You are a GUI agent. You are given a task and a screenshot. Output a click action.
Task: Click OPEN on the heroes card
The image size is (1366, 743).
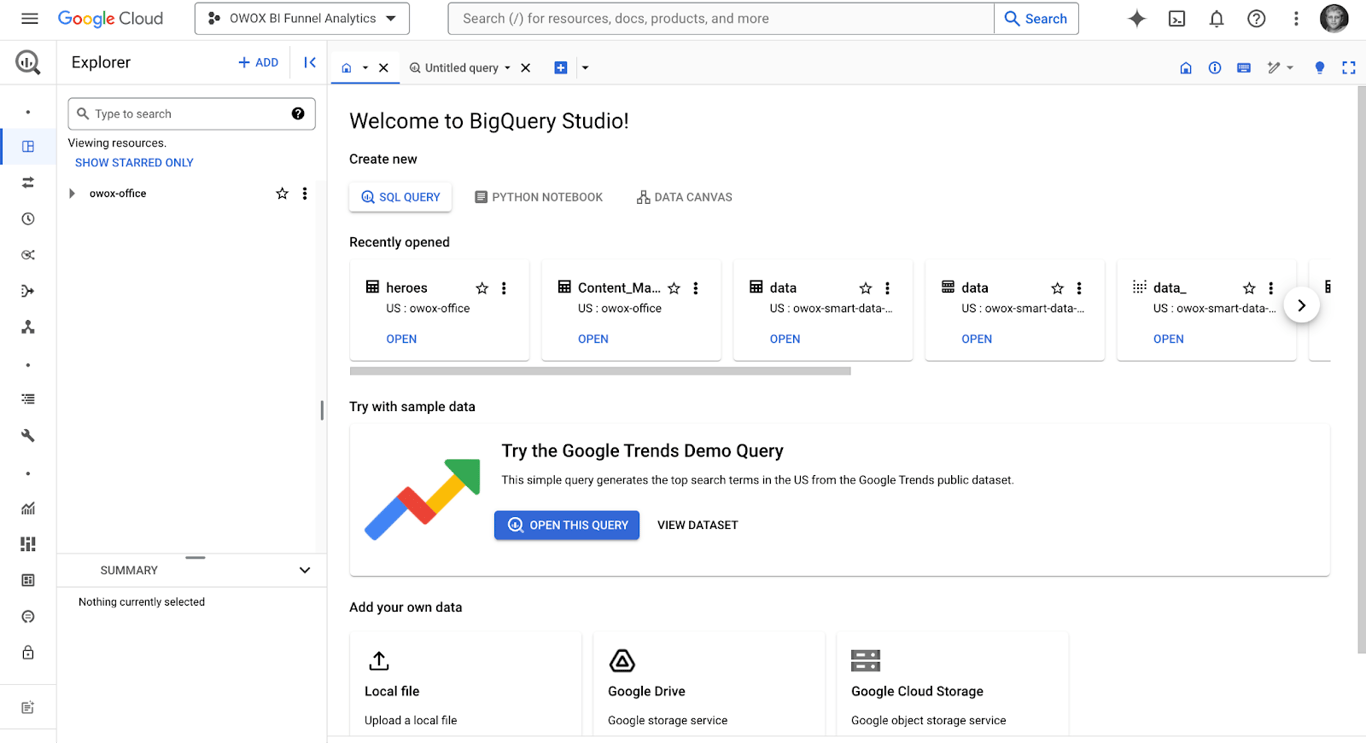tap(401, 339)
